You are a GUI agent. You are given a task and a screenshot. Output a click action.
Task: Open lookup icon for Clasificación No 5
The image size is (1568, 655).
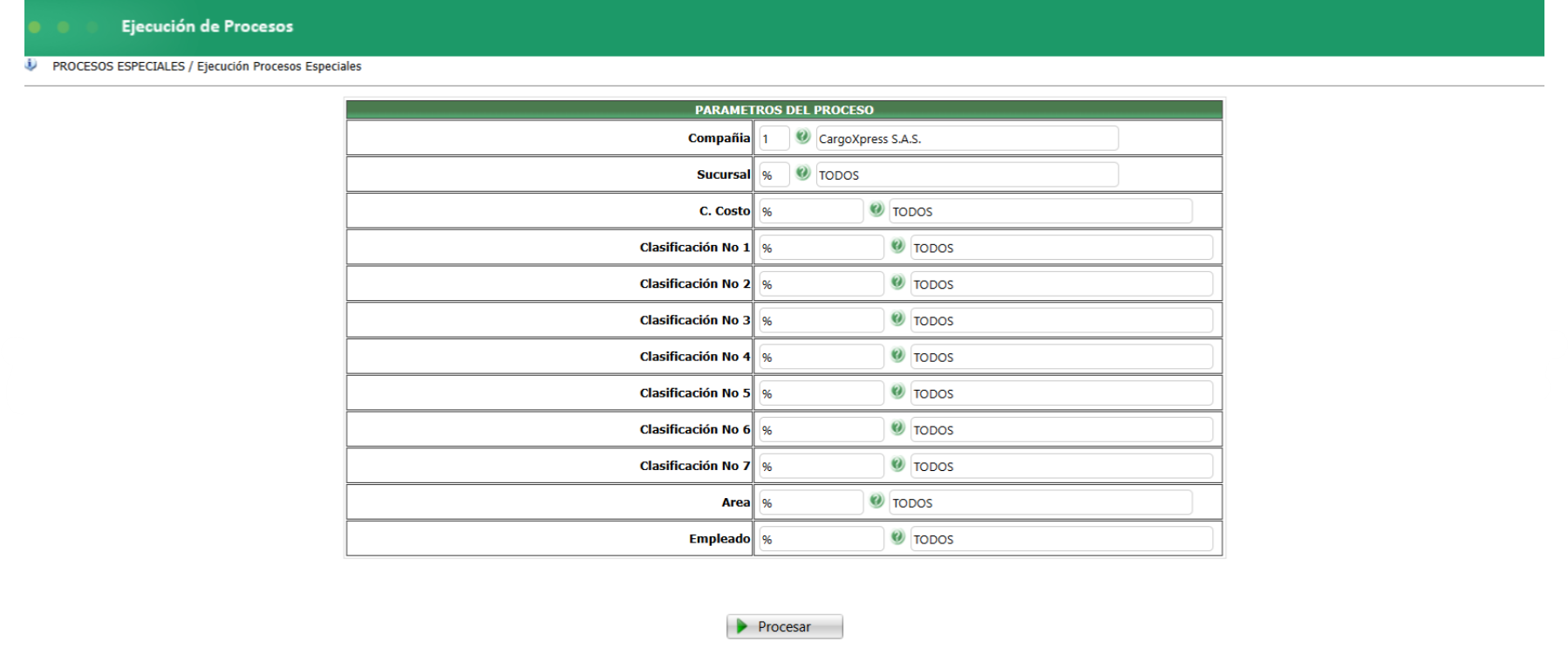click(897, 392)
